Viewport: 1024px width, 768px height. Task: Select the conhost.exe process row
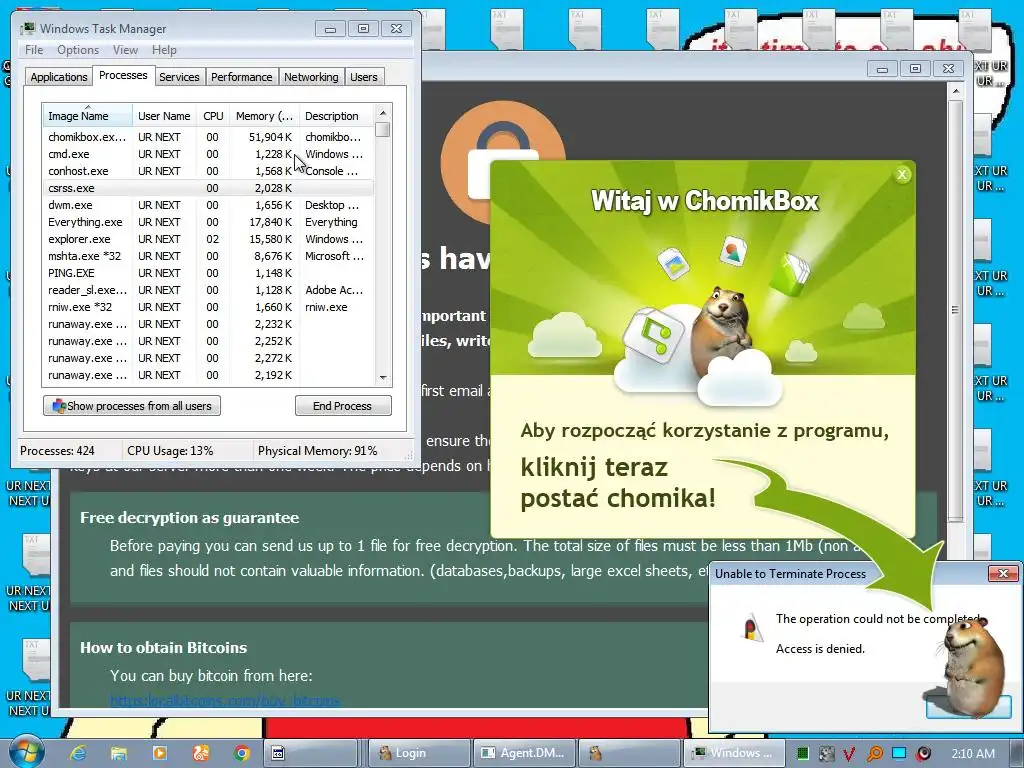[208, 171]
